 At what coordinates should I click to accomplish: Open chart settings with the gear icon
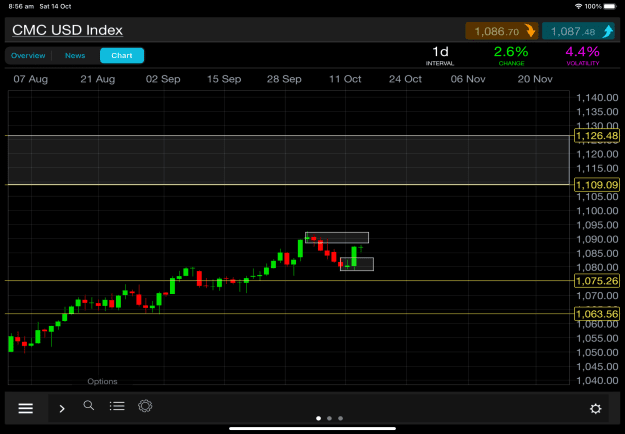point(596,408)
